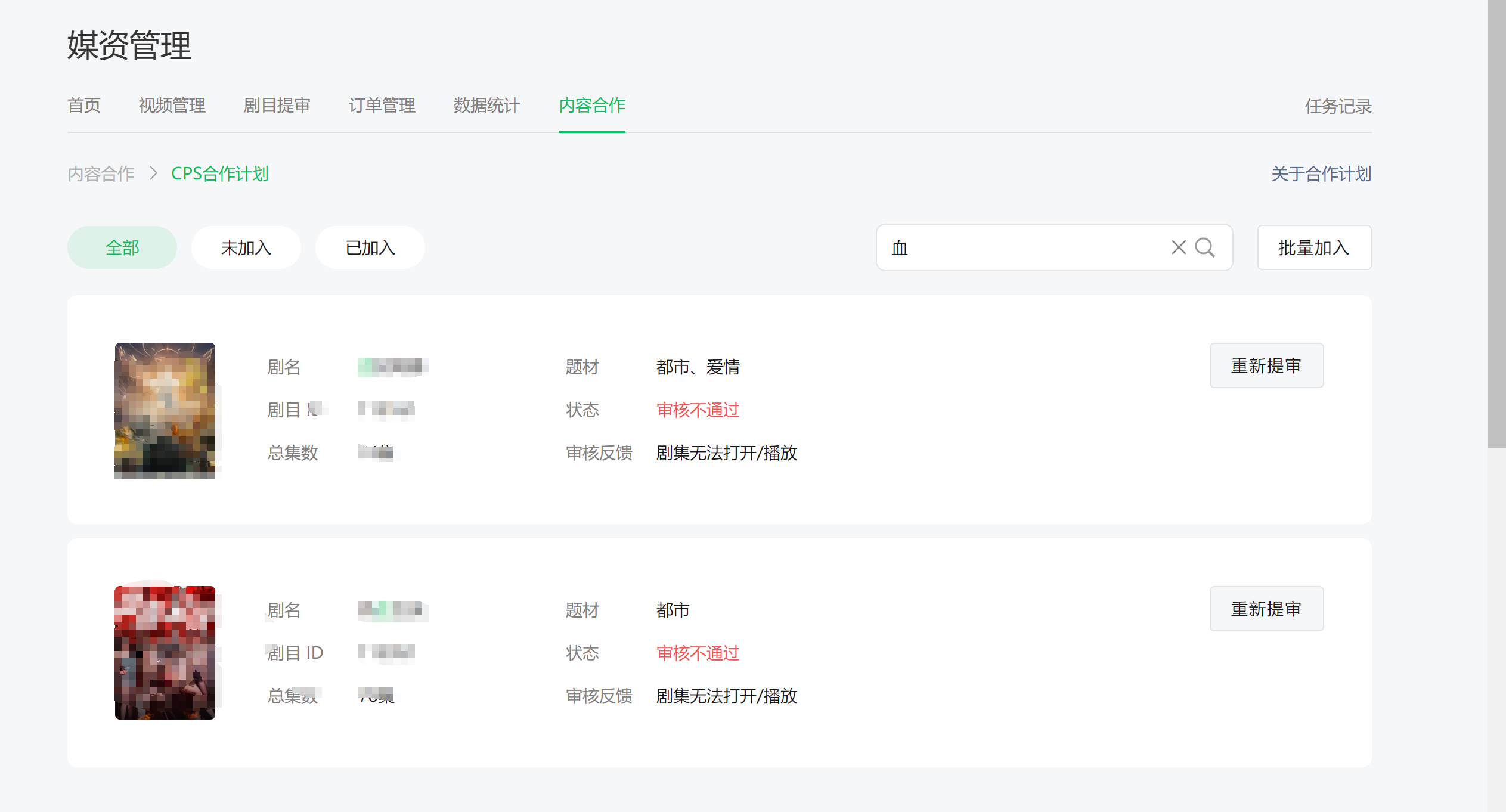Open 数据统计 tab
1506x812 pixels.
[x=486, y=106]
